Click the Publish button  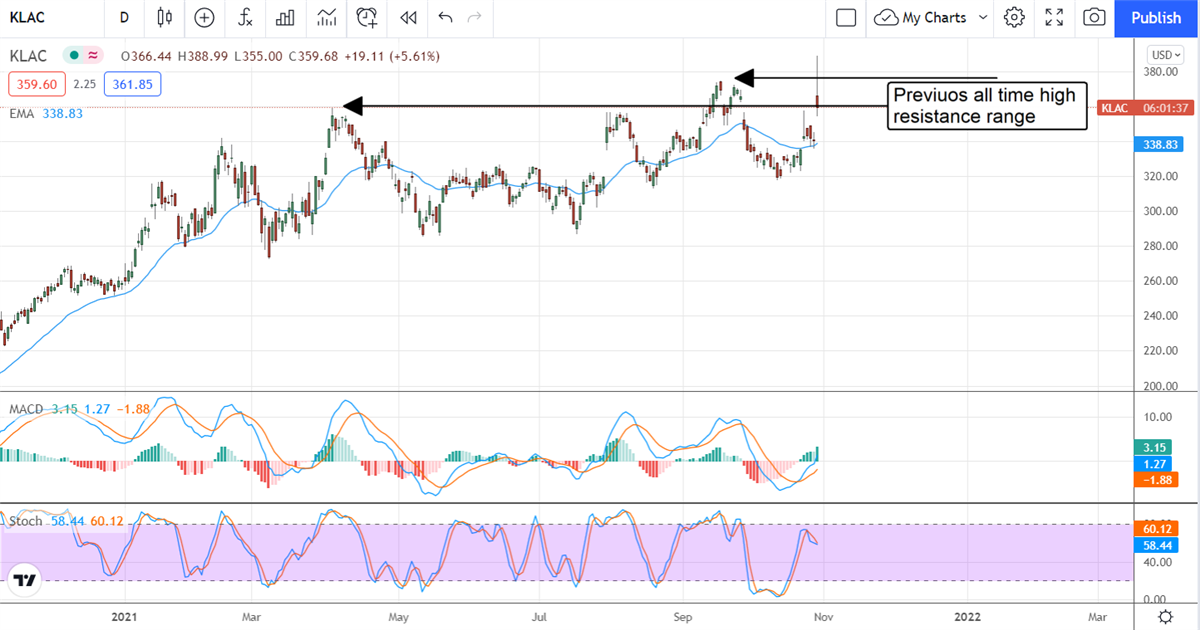(x=1156, y=18)
